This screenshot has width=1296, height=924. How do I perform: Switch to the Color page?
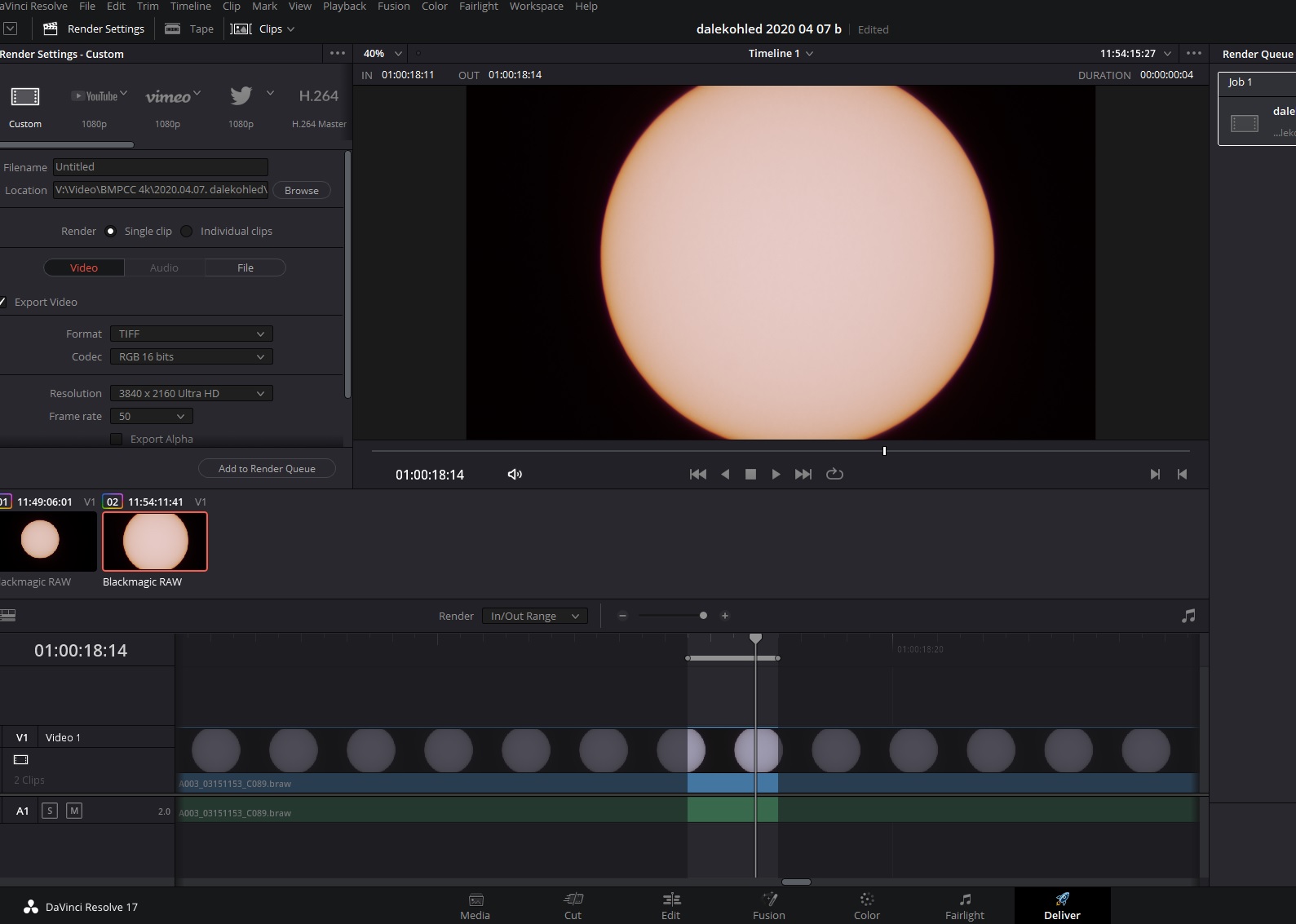point(866,905)
